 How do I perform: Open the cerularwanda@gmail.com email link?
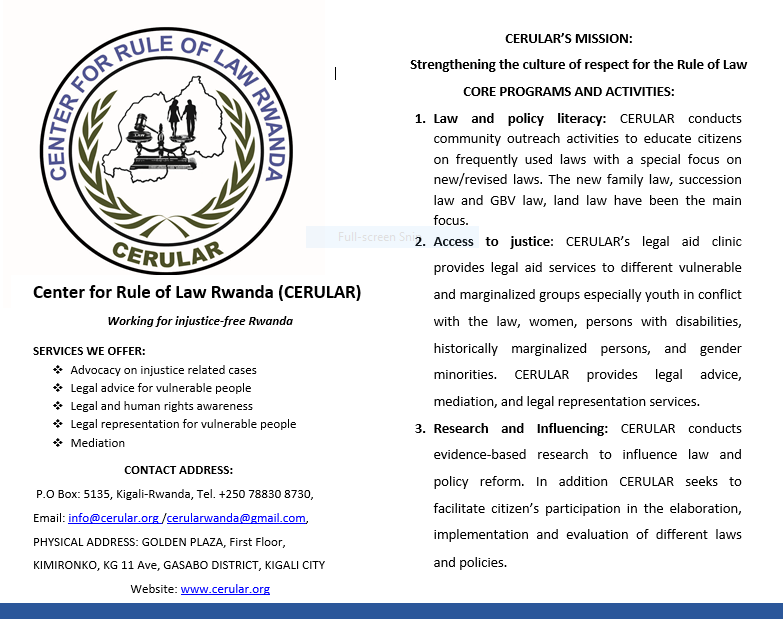(236, 518)
